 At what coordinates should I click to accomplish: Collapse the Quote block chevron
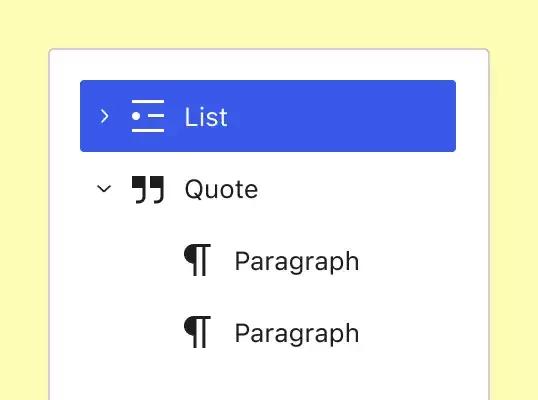tap(104, 188)
